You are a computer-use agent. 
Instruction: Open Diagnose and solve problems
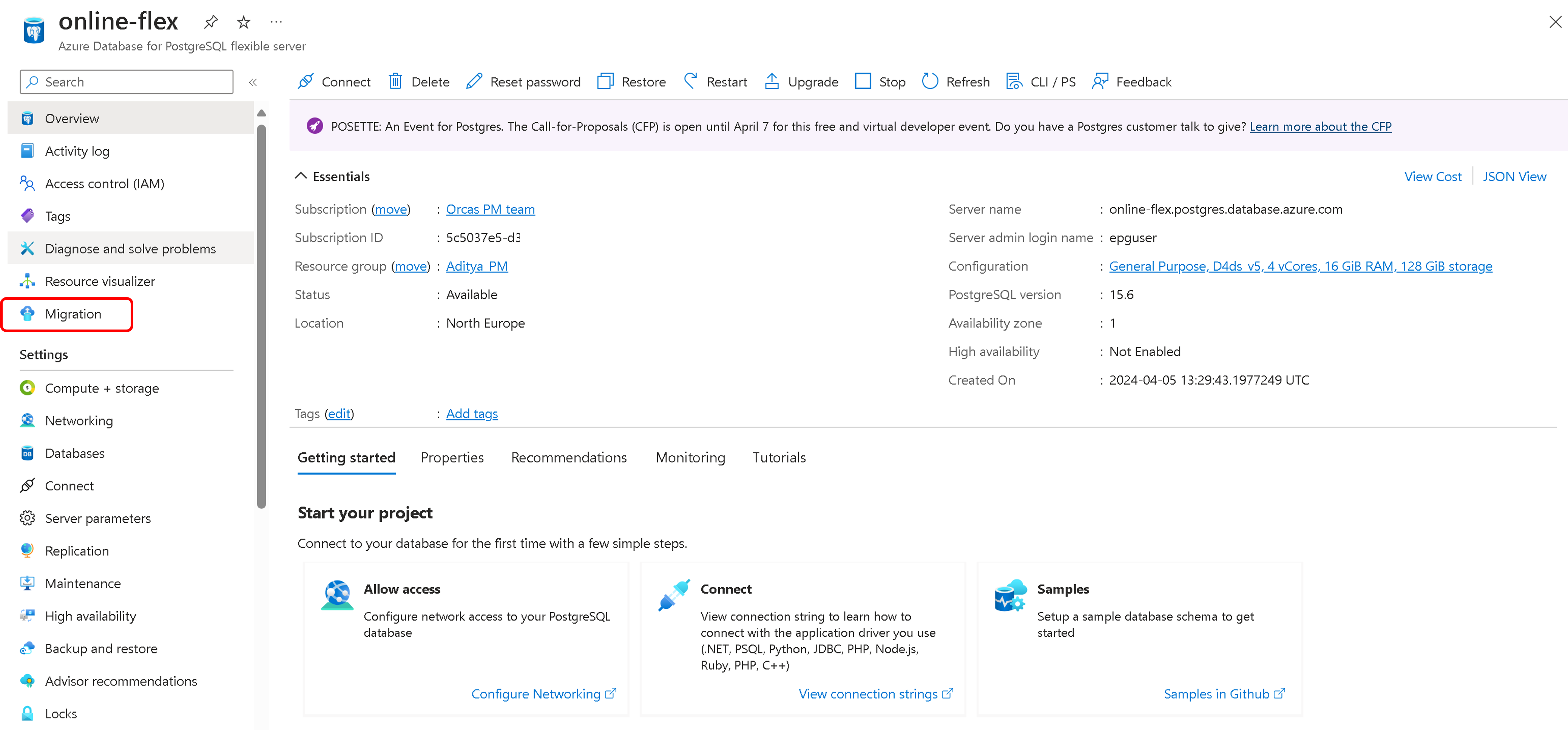[x=130, y=248]
